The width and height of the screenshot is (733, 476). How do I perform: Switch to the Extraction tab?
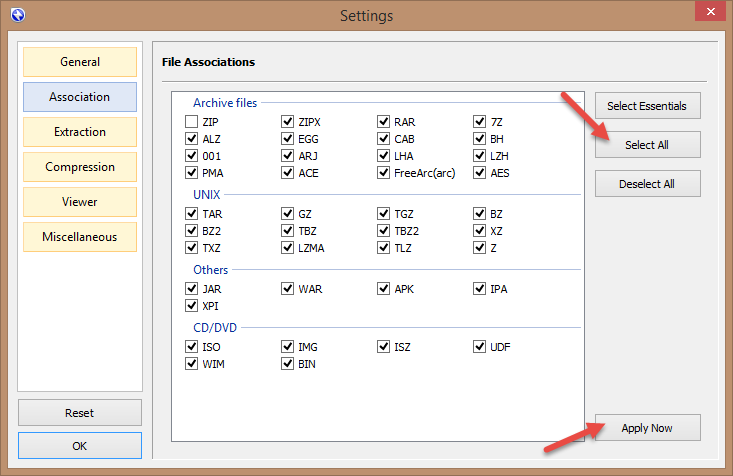coord(80,132)
